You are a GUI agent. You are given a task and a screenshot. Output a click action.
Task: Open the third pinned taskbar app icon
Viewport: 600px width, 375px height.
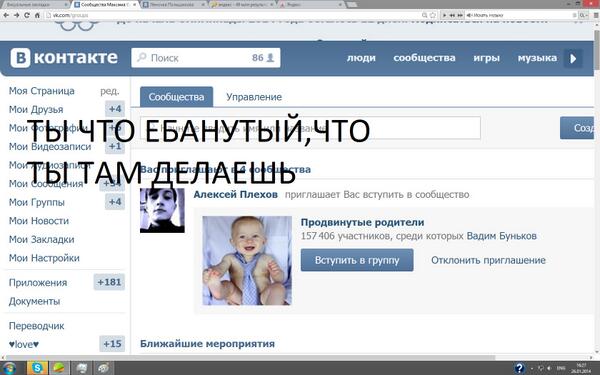click(82, 368)
